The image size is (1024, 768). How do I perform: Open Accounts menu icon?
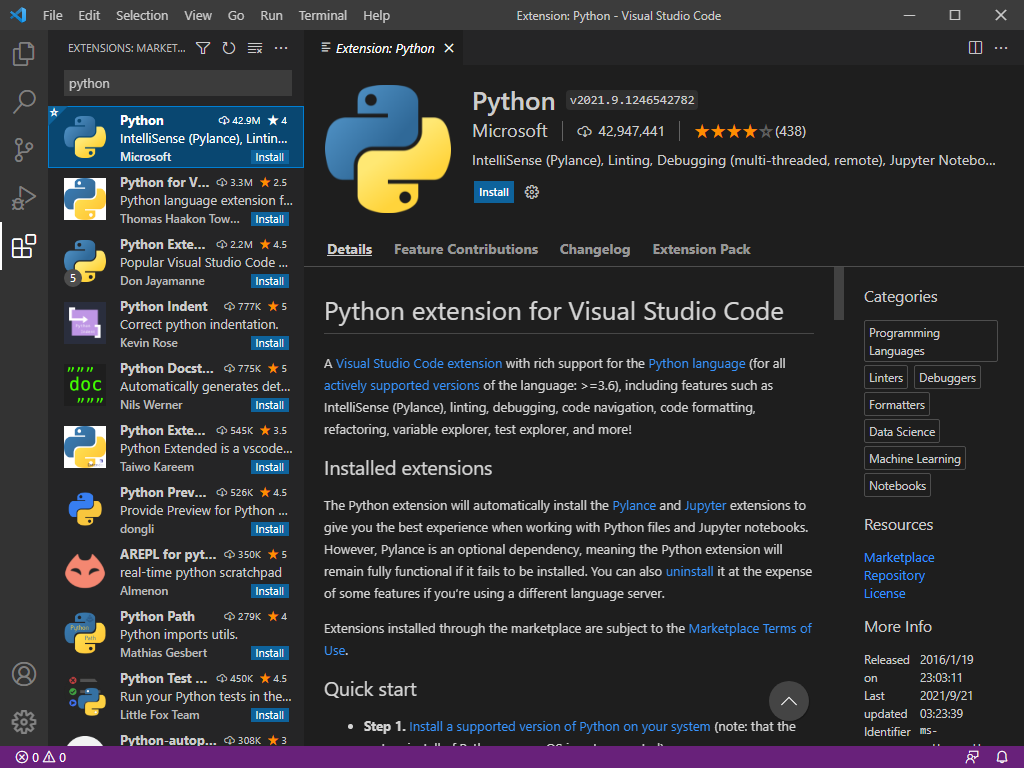tap(24, 674)
